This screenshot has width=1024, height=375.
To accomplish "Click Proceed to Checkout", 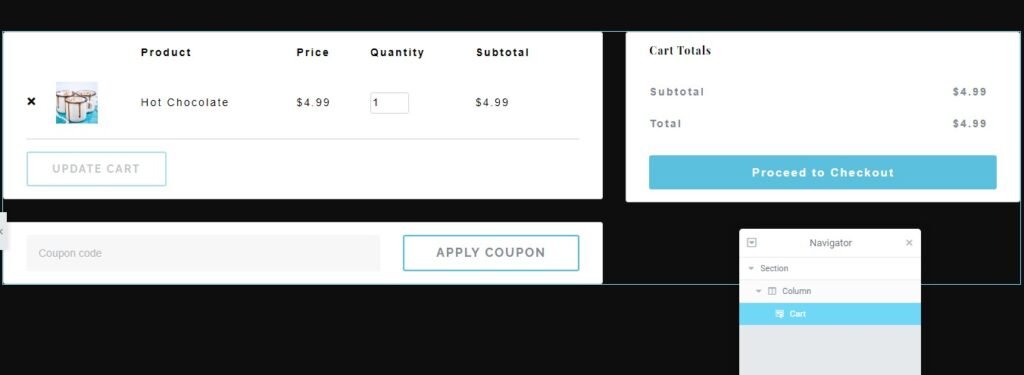I will pos(822,172).
